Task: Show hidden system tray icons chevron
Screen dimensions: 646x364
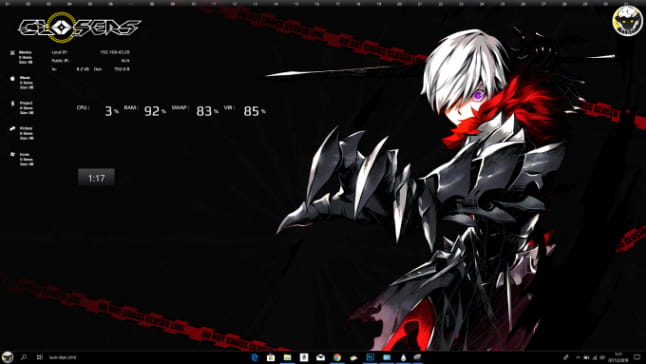Action: click(x=578, y=357)
